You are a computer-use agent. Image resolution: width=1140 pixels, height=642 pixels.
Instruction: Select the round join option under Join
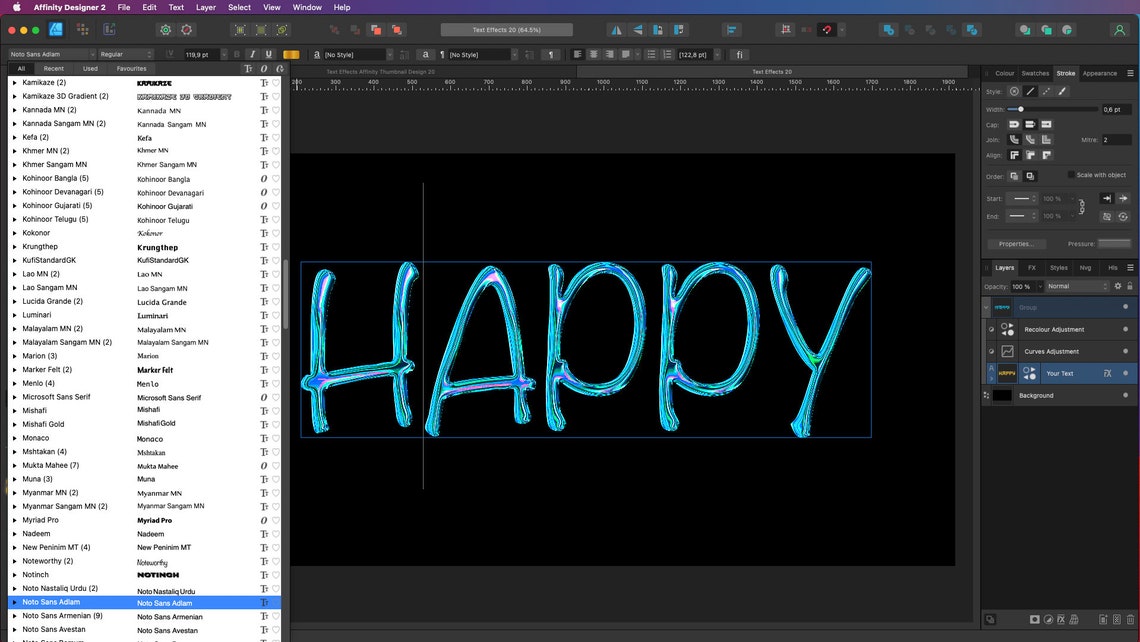(1030, 139)
